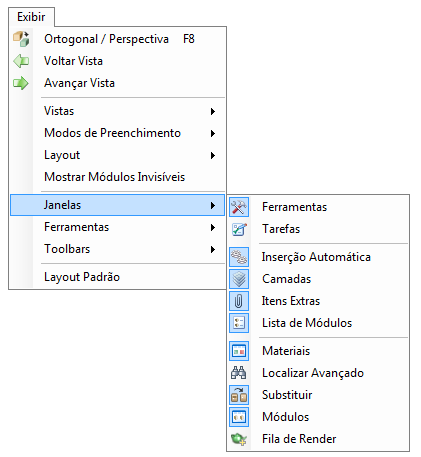
Task: Click the Itens Extras paperclip icon
Action: coord(239,301)
